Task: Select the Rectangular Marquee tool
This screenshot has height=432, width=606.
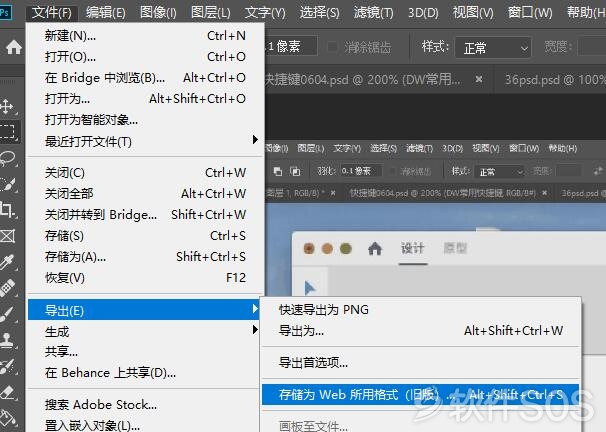Action: tap(8, 132)
